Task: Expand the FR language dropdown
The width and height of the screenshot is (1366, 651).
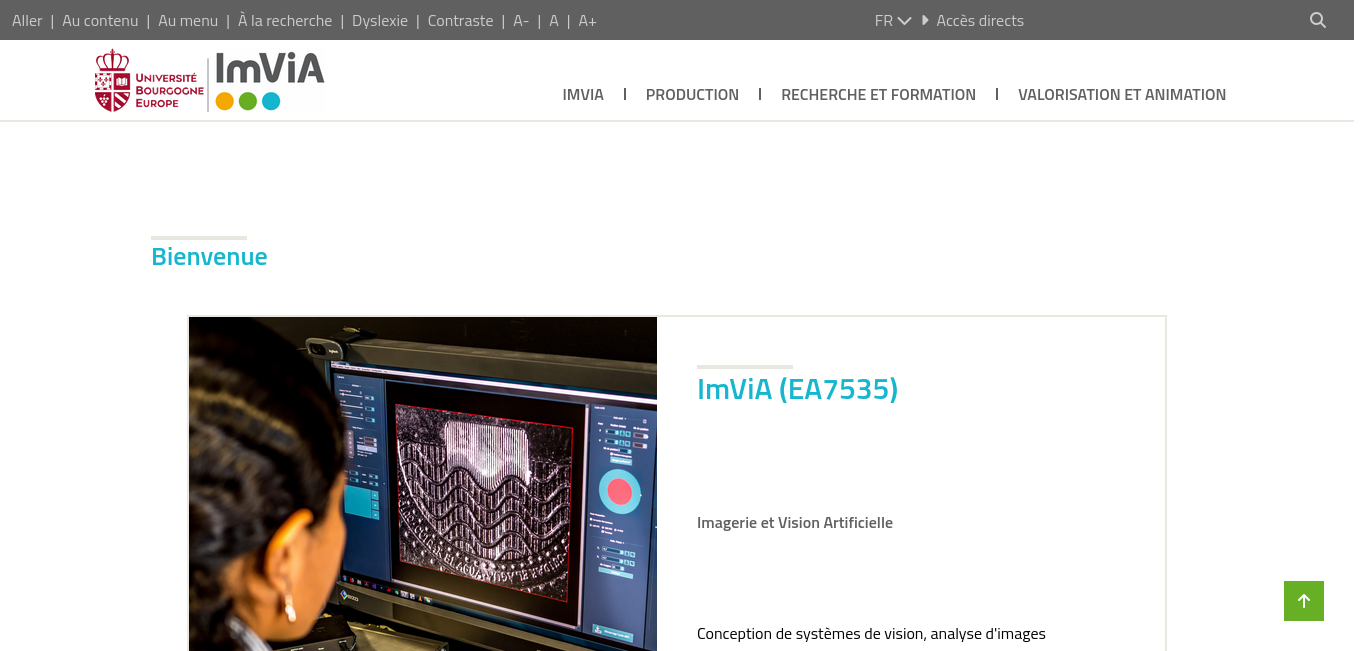Action: coord(892,20)
